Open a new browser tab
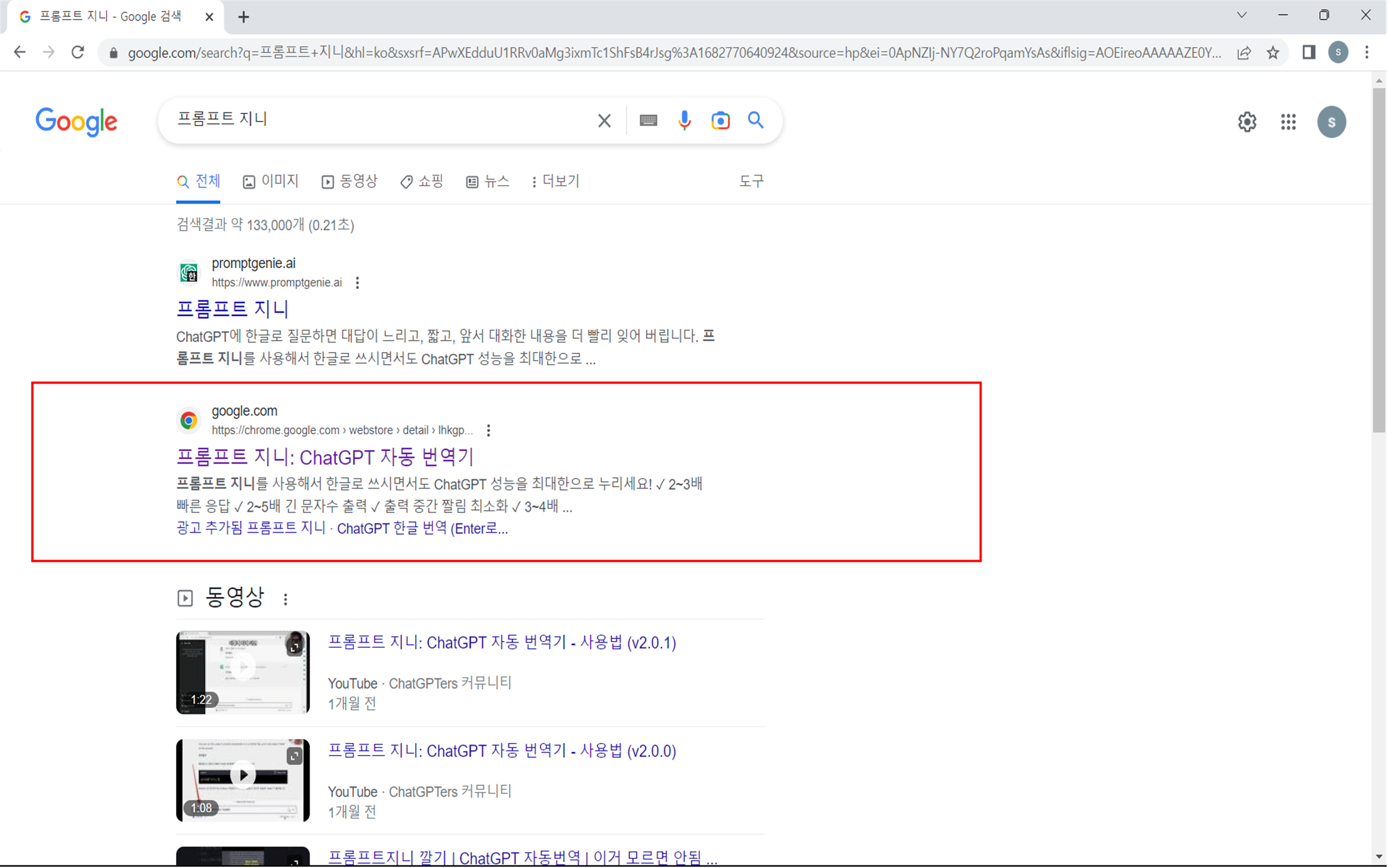 coord(244,17)
